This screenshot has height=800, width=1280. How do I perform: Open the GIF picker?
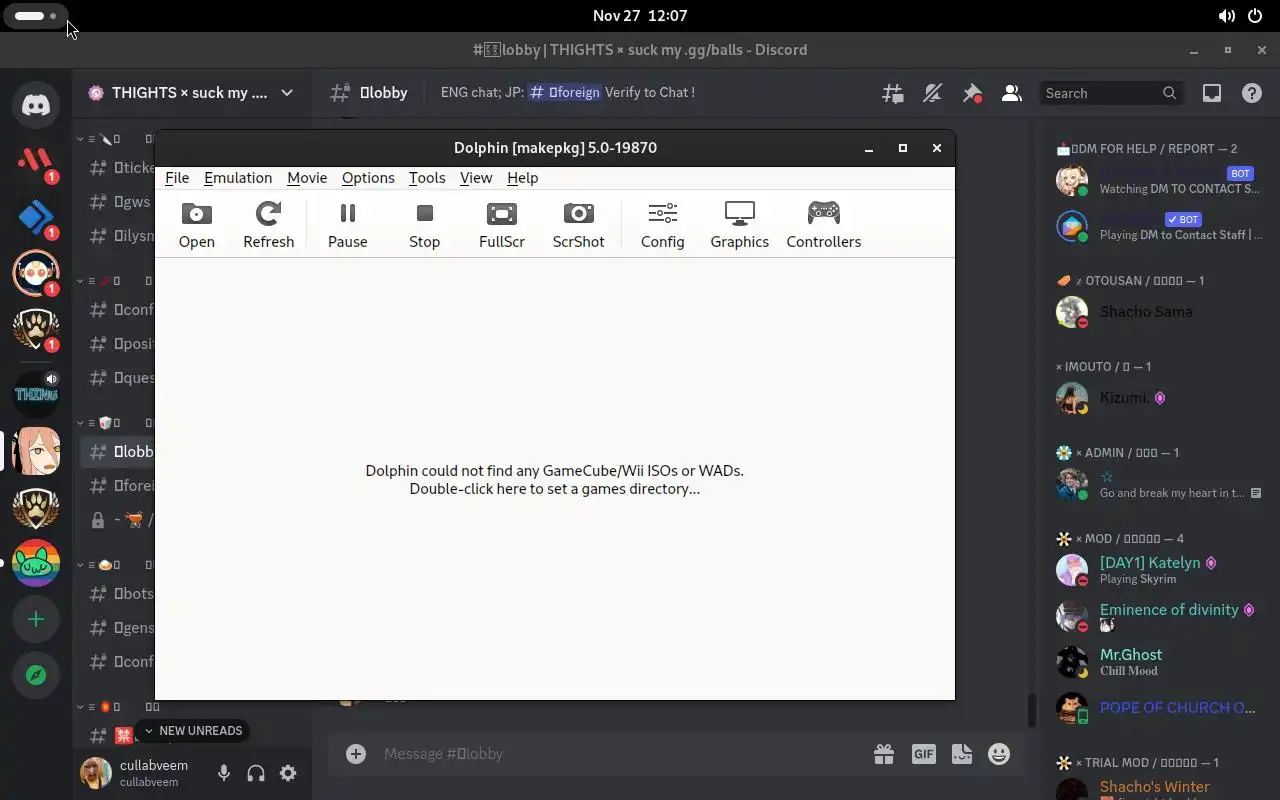point(924,754)
